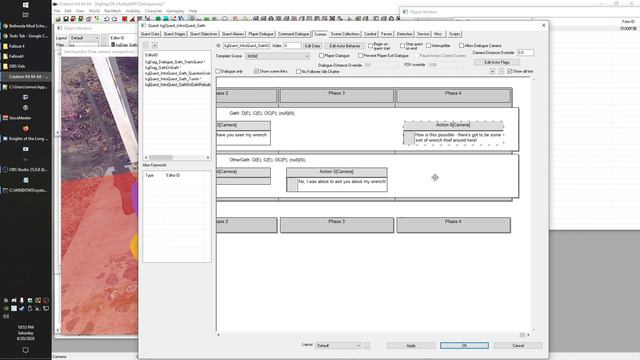Open the Scripts tab
640x360 pixels.
[454, 34]
